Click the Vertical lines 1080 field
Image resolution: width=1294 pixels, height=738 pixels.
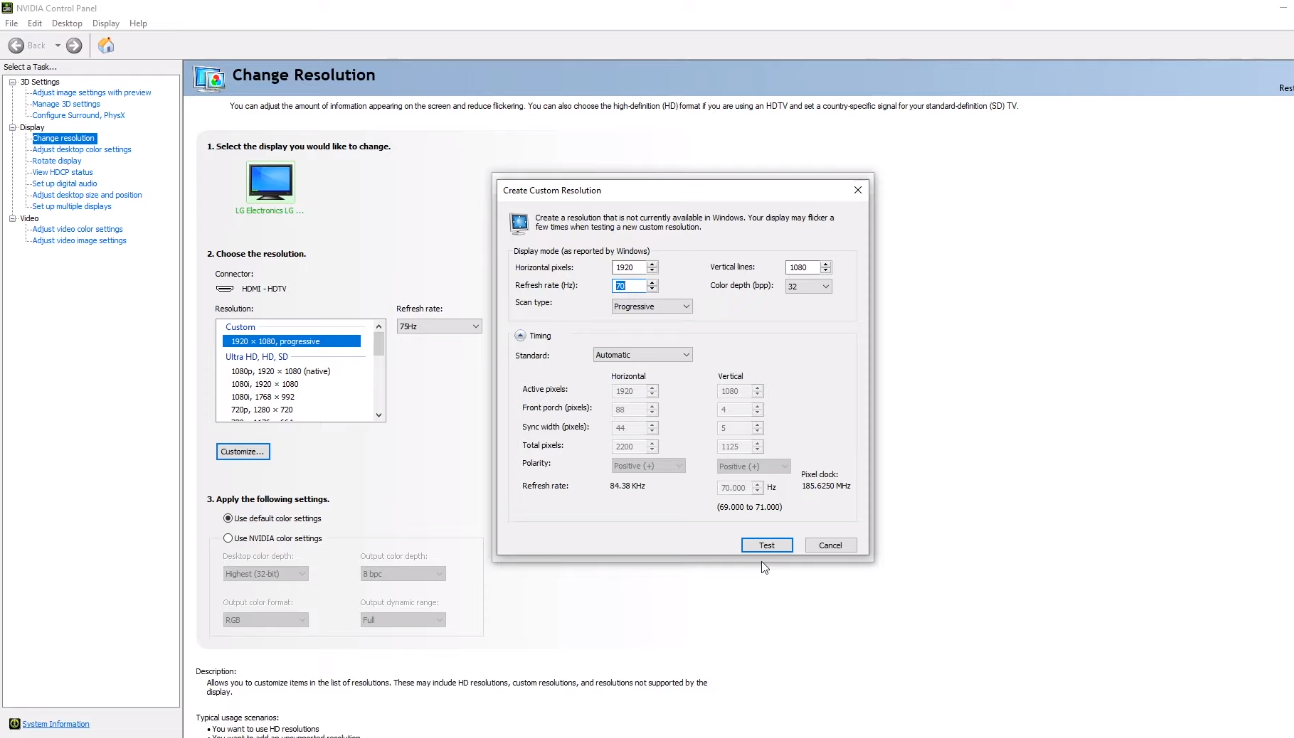803,267
